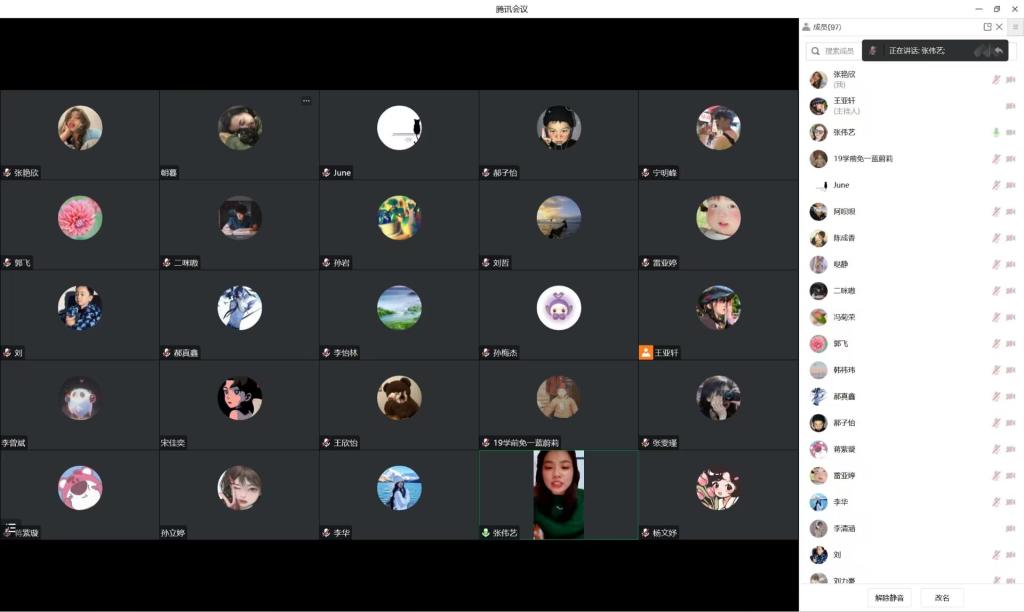Image resolution: width=1024 pixels, height=612 pixels.
Task: Open the three-dot menu on second video tile
Action: (x=306, y=100)
